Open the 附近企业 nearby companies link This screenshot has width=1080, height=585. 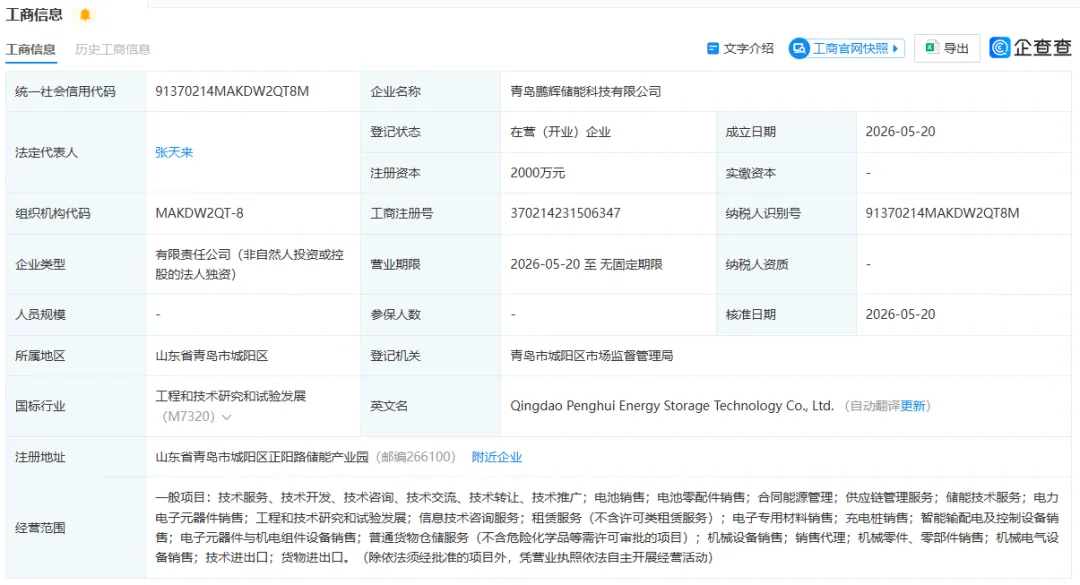tap(497, 457)
